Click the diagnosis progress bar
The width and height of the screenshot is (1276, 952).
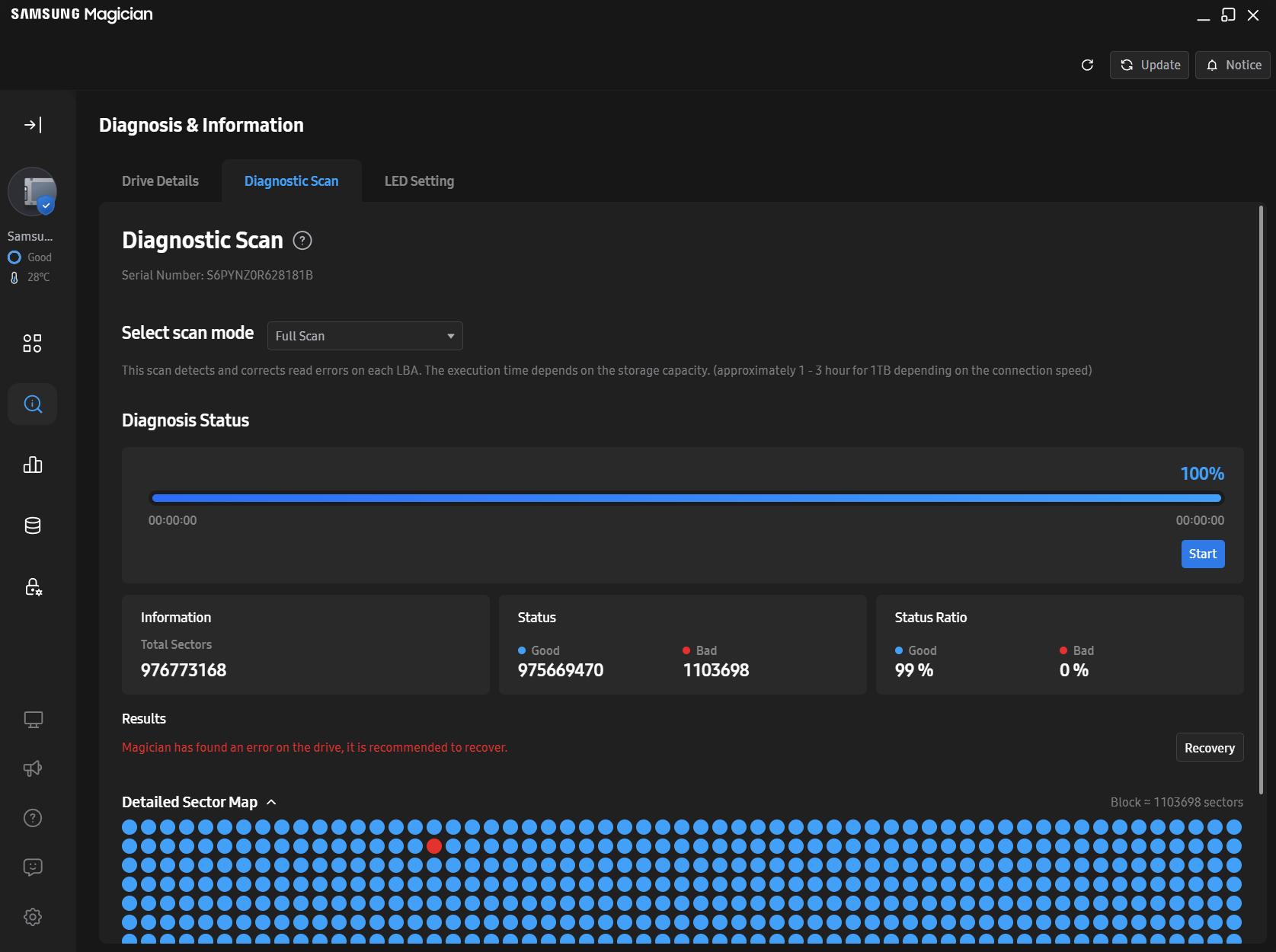click(686, 498)
